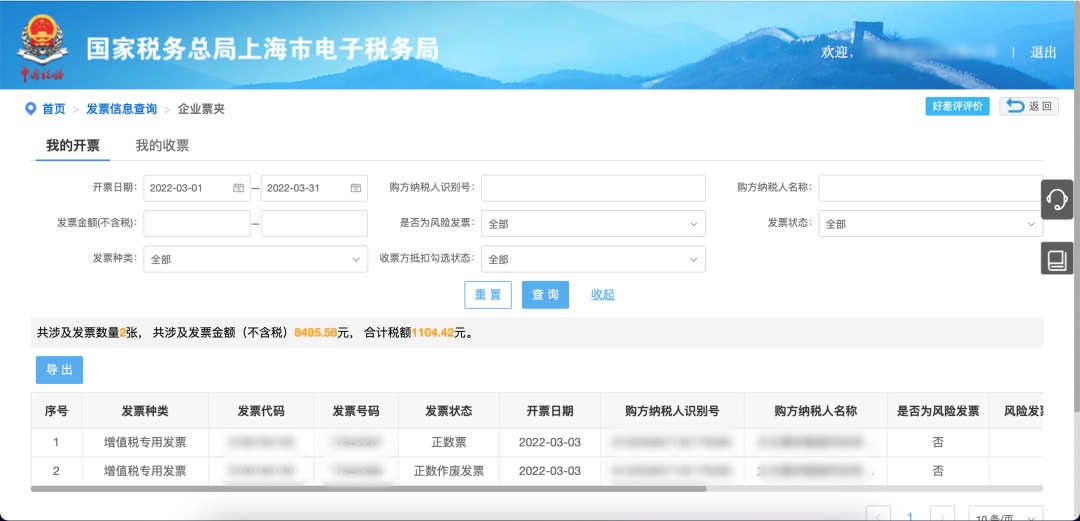Screen dimensions: 1080x521
Task: Switch to 我的收票 tab
Action: point(162,145)
